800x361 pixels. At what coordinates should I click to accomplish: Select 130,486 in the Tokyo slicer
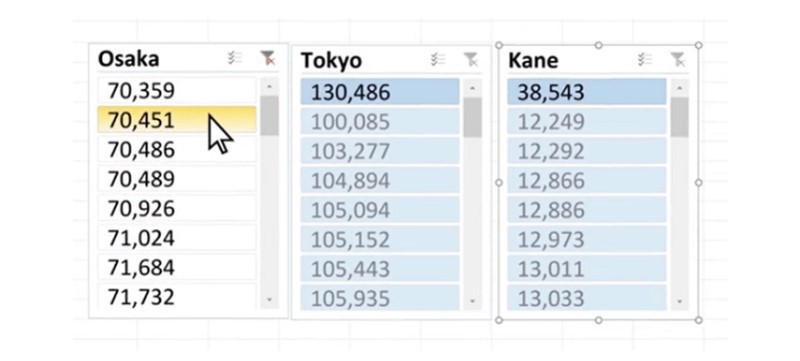(x=380, y=92)
